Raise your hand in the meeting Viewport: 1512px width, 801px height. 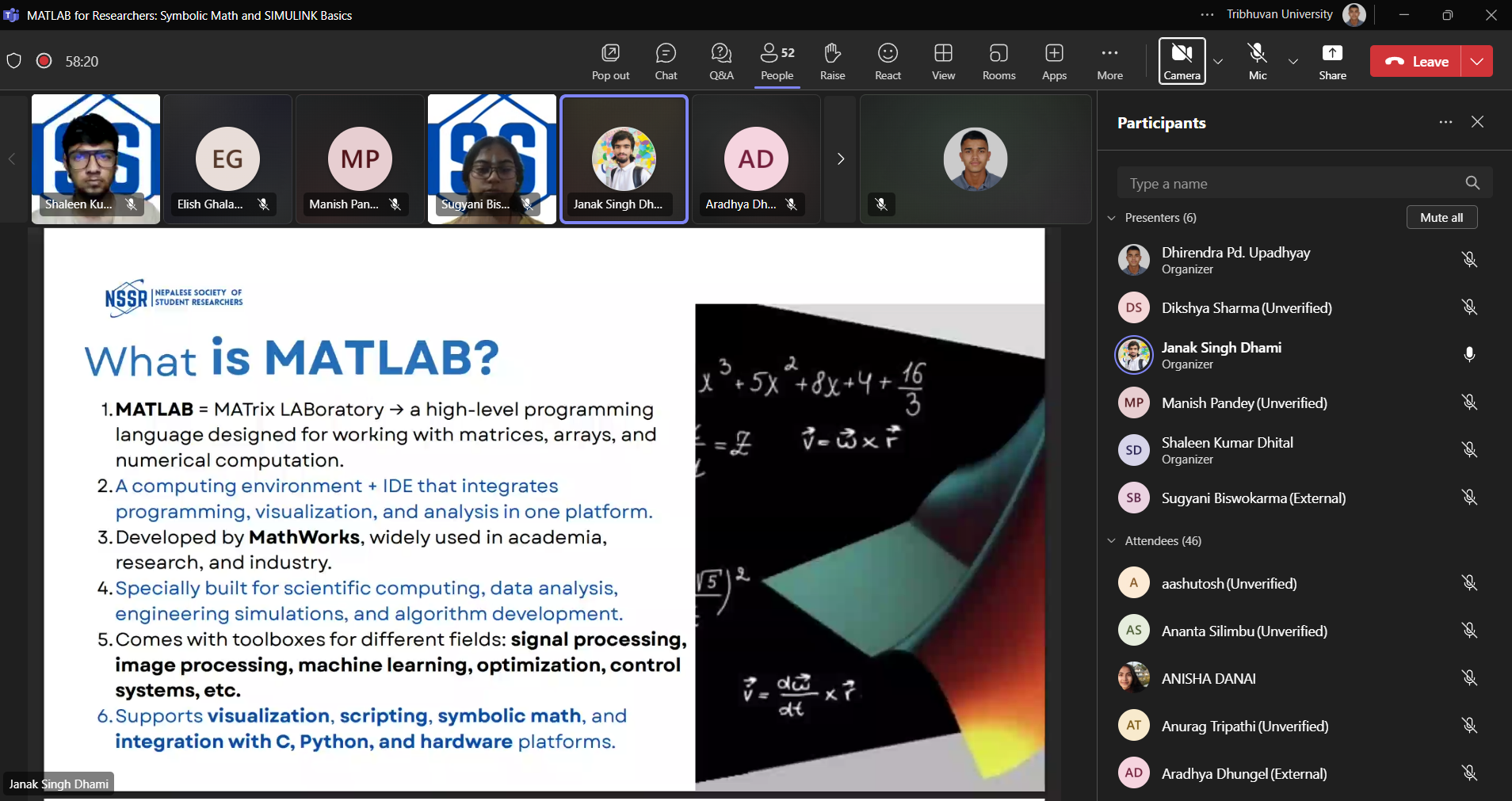[x=832, y=62]
